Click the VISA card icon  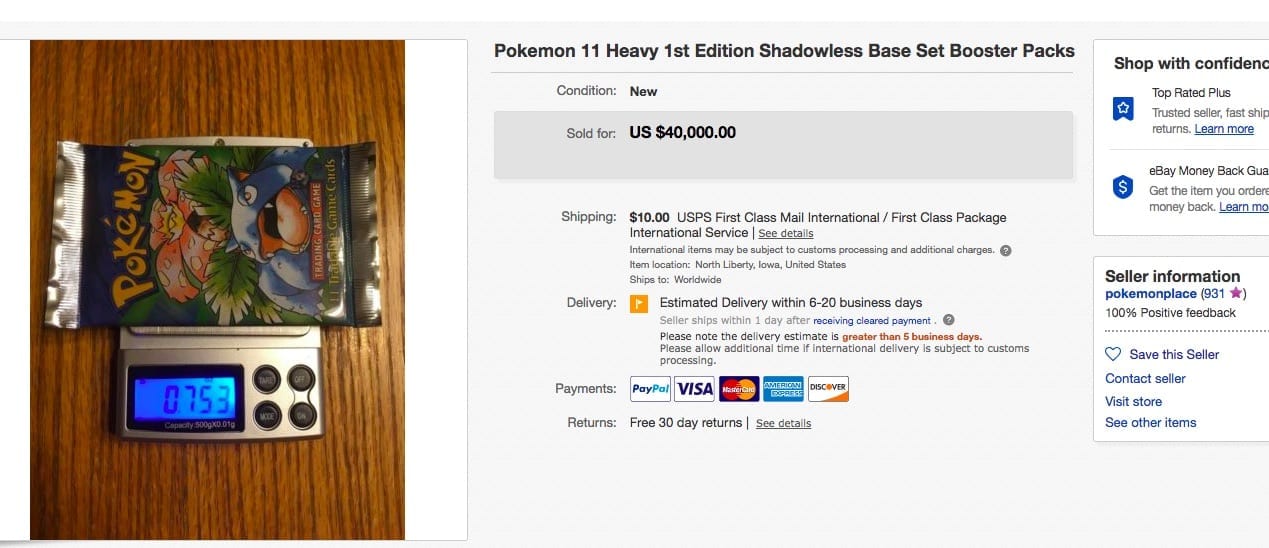tap(694, 389)
